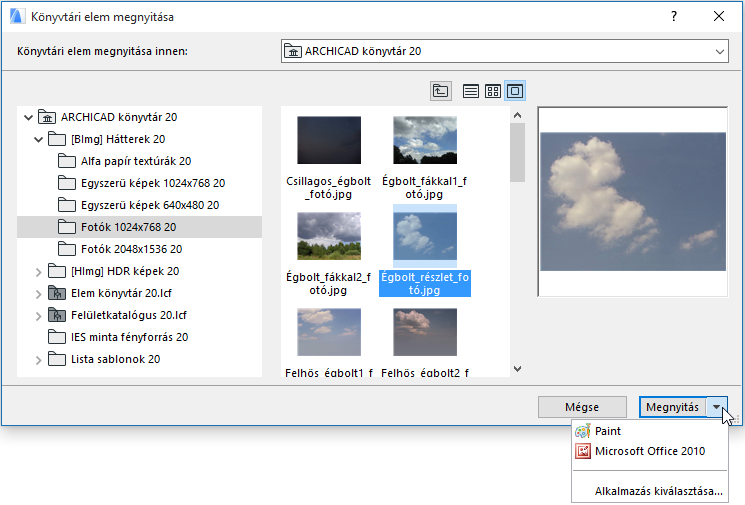
Task: Expand the Lista sablonok 20 node
Action: (38, 360)
